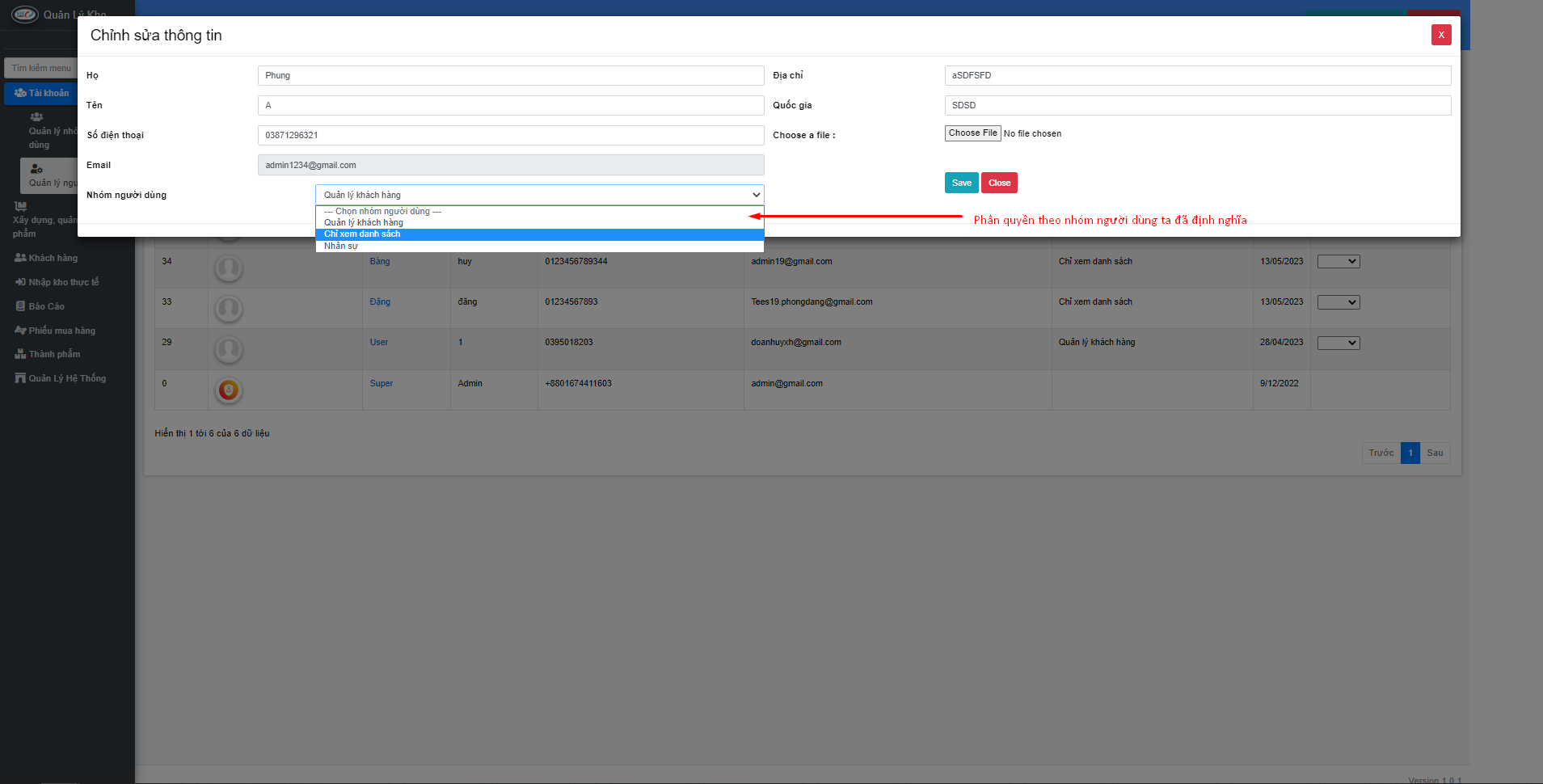Click the Nhập kho thực tế icon

(20, 282)
